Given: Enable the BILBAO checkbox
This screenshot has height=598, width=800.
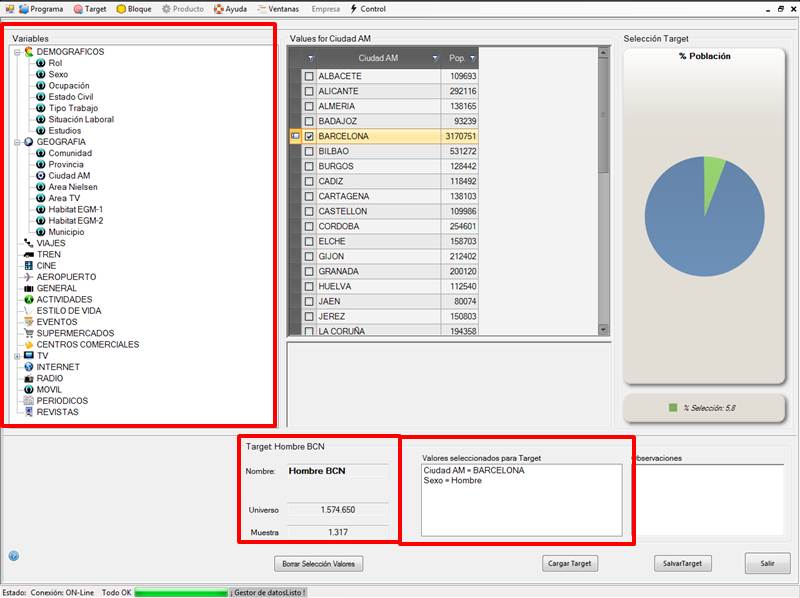Looking at the screenshot, I should 309,151.
